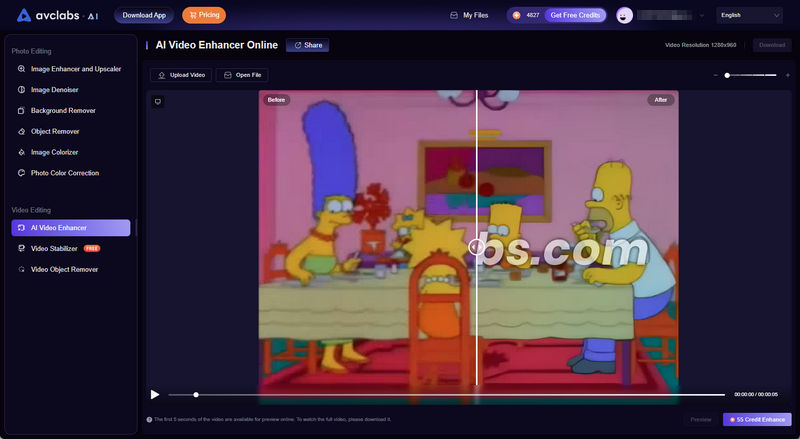The height and width of the screenshot is (439, 800).
Task: Click the 55 Credit Enhance button
Action: [x=757, y=420]
